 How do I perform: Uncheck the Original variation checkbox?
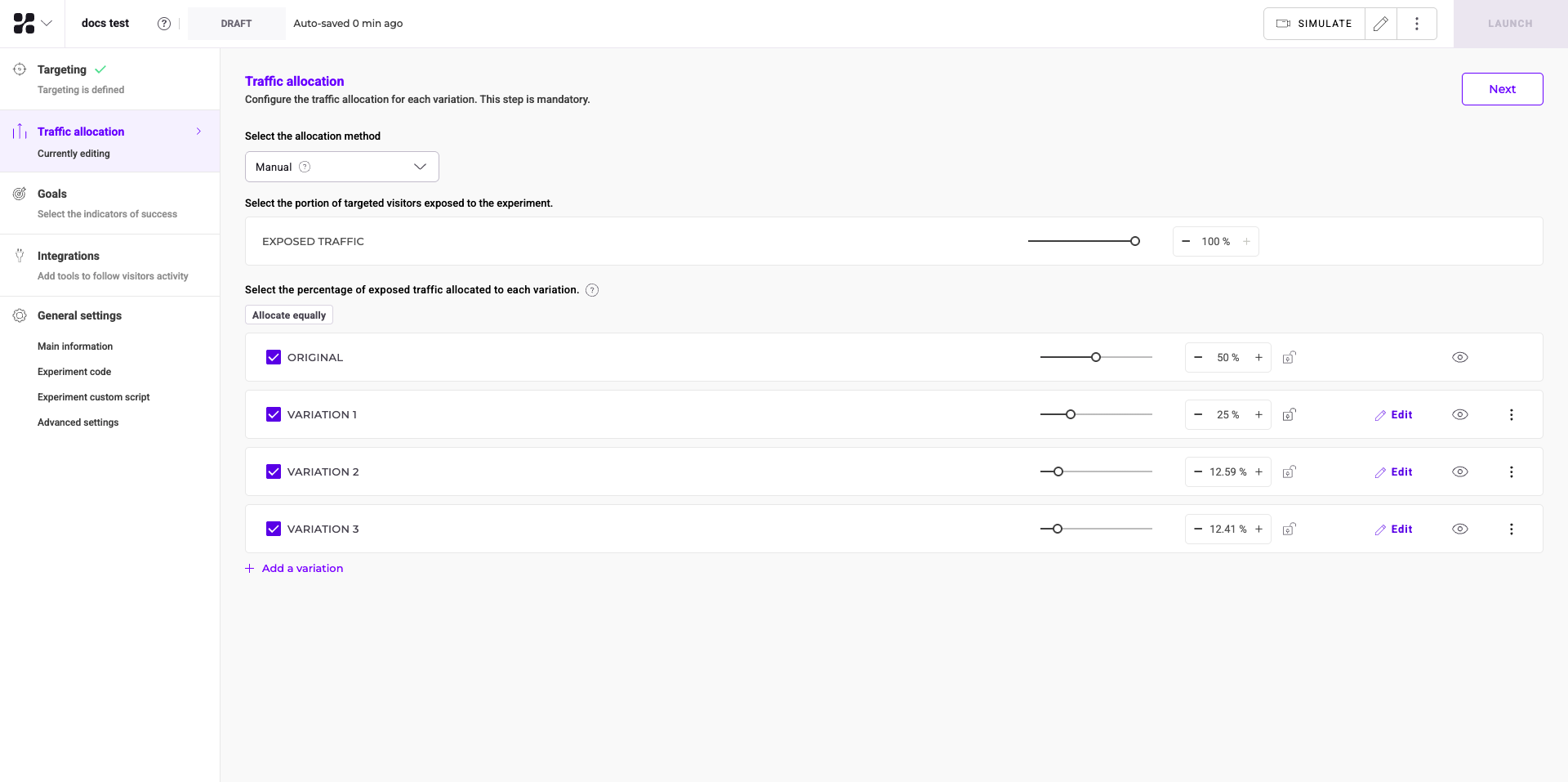click(274, 357)
